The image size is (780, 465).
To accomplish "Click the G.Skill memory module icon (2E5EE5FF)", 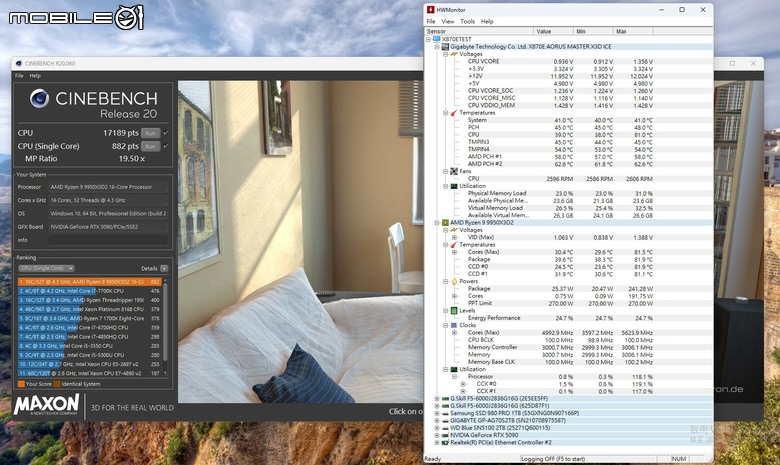I will (445, 399).
